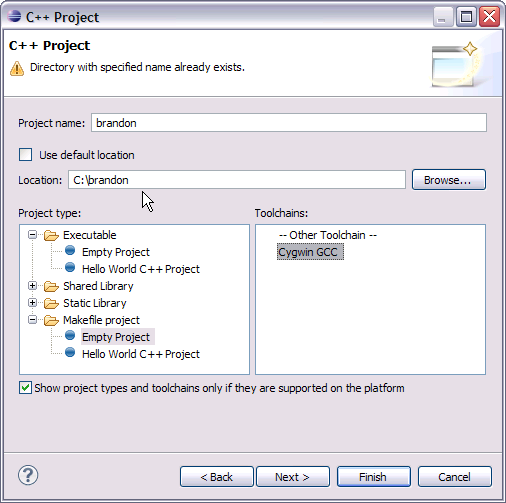506x503 pixels.
Task: Click the Eclipse icon in title bar
Action: 14,16
